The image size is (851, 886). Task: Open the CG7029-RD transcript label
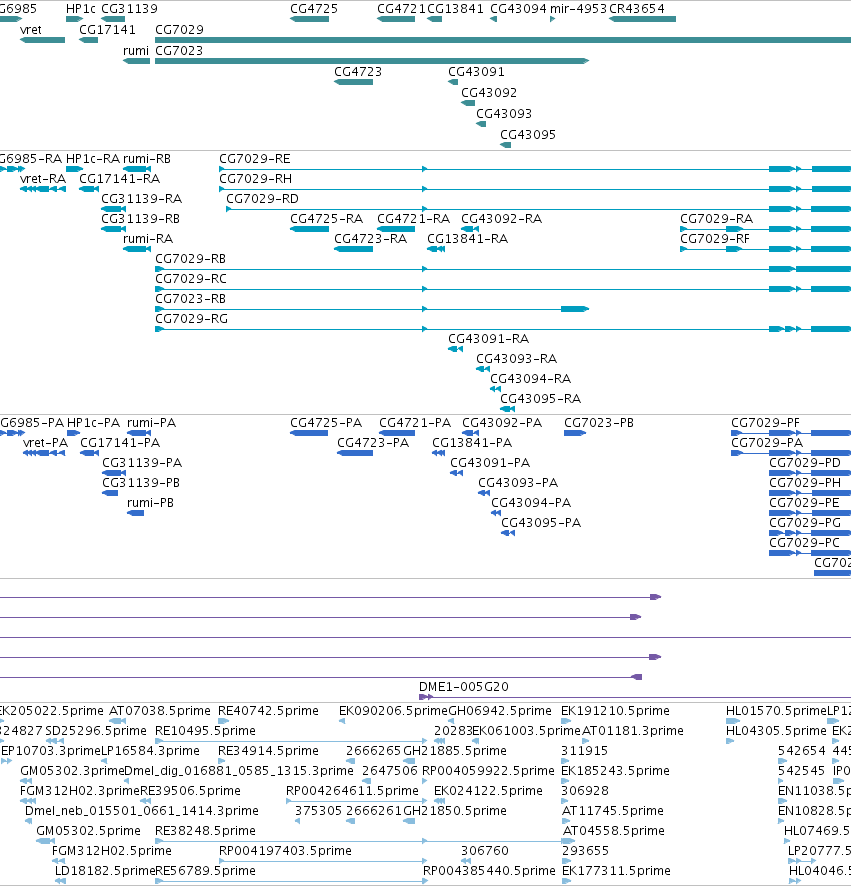point(262,199)
